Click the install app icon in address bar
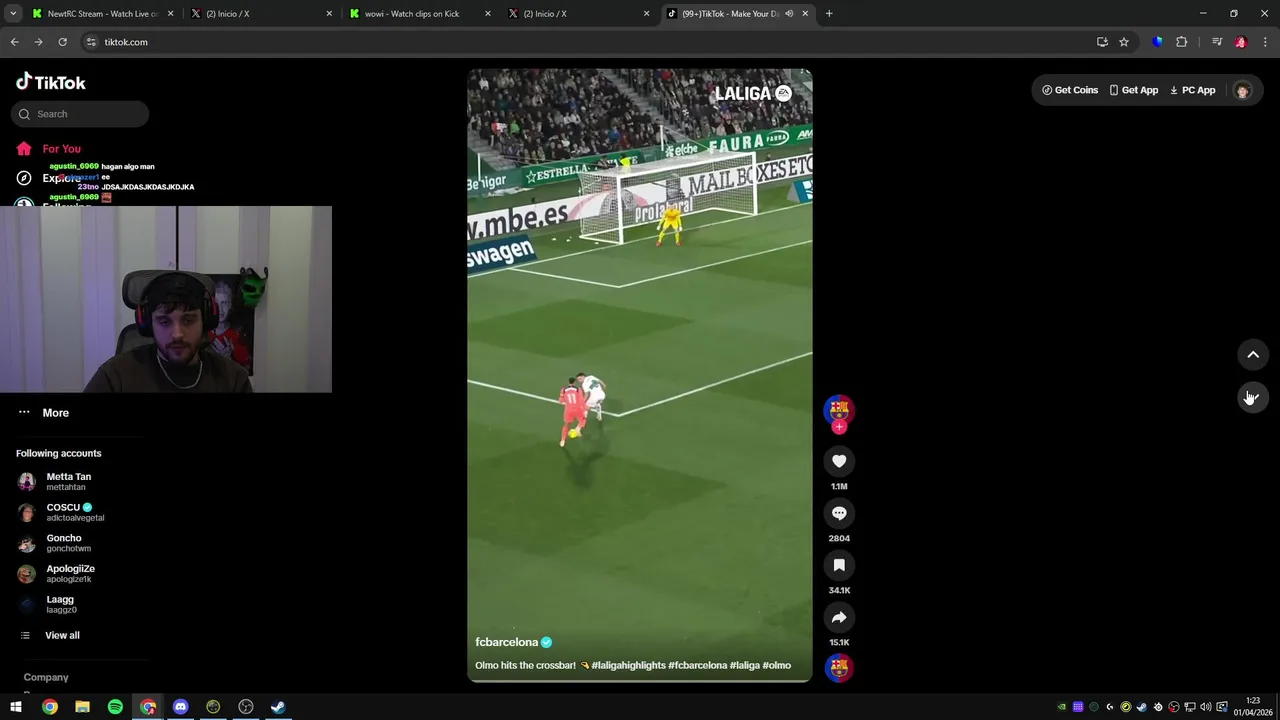Viewport: 1280px width, 720px height. pyautogui.click(x=1102, y=42)
